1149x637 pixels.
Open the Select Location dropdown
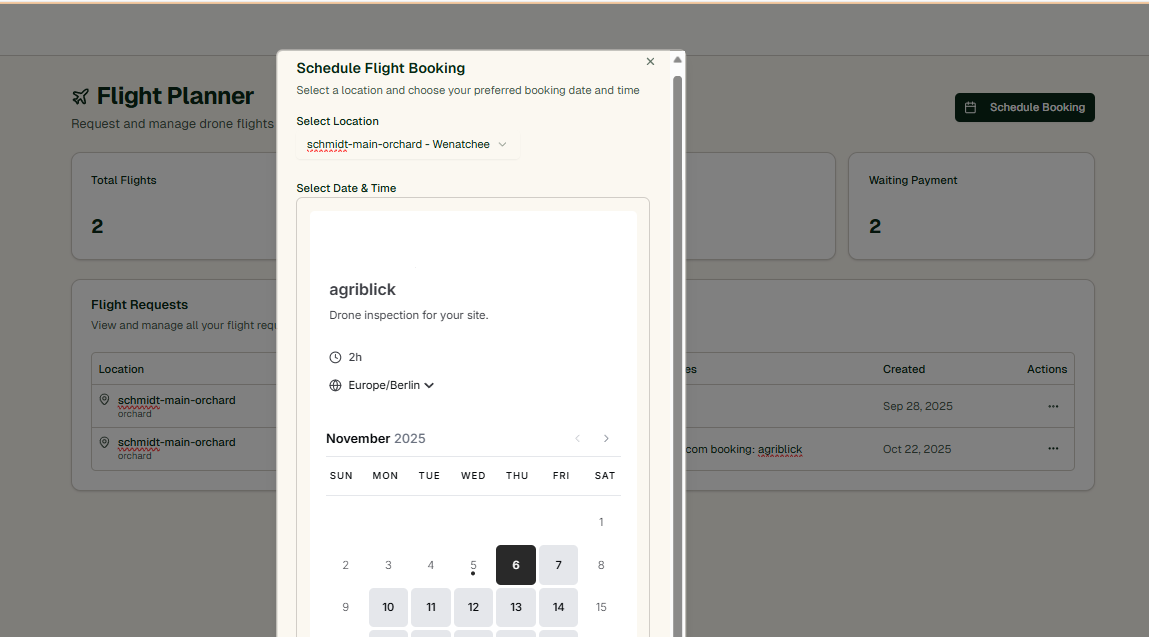pos(407,145)
